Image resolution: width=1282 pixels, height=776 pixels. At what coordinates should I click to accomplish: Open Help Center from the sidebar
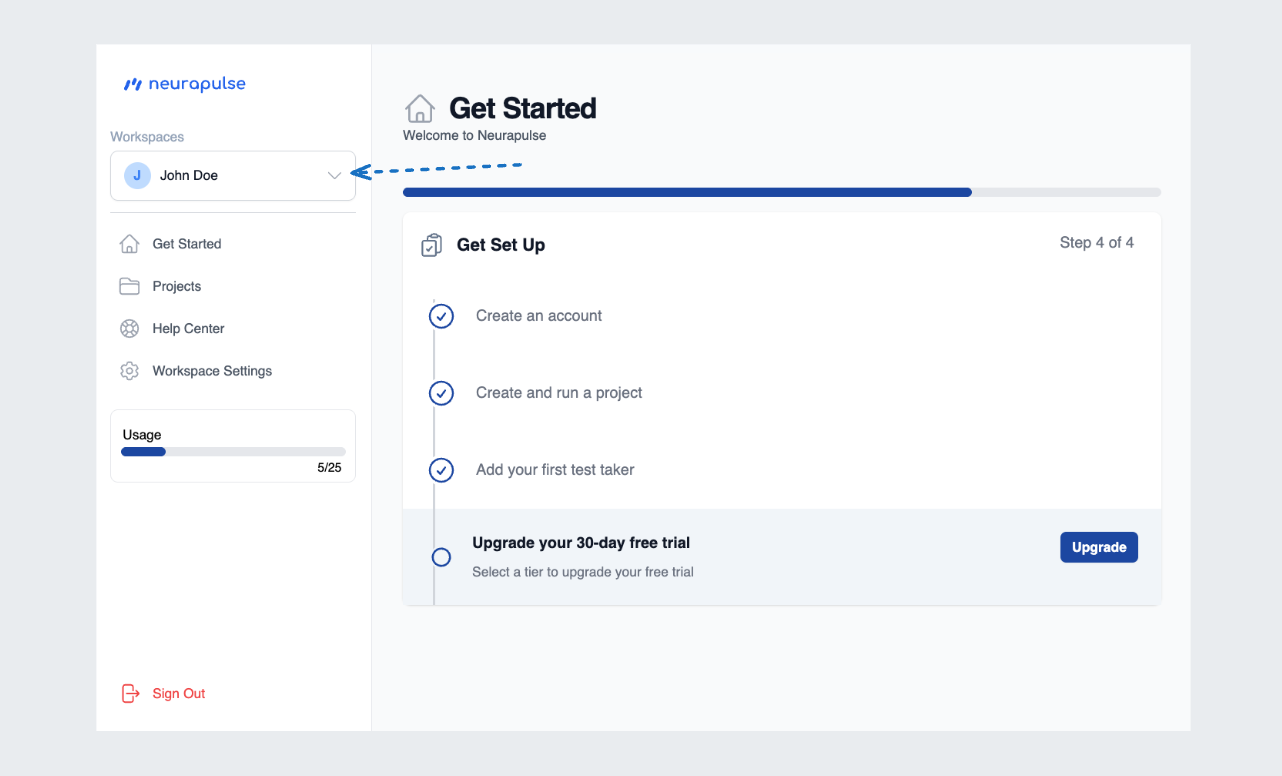point(190,328)
